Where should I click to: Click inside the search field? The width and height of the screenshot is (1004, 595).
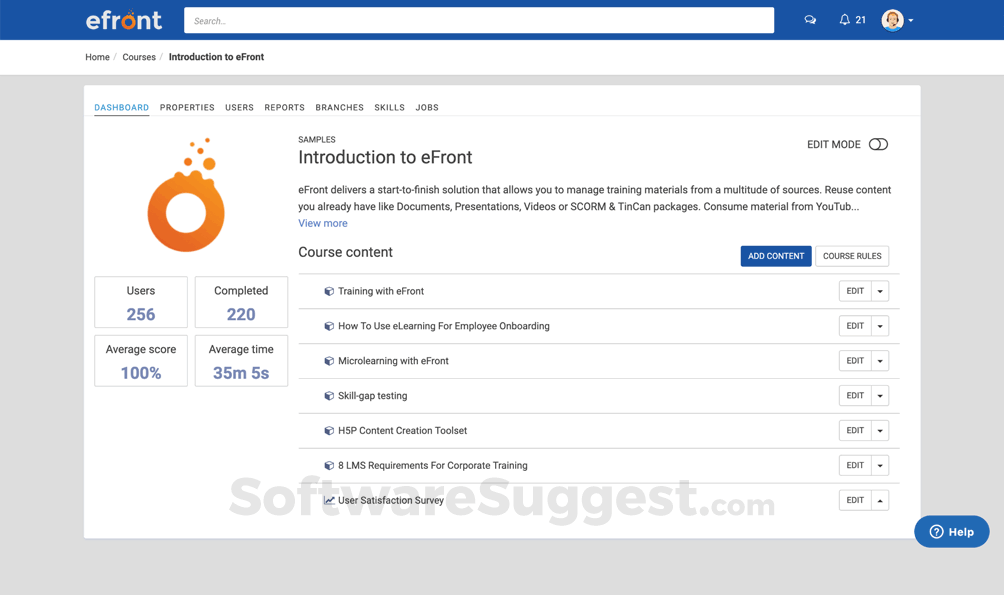(x=478, y=19)
